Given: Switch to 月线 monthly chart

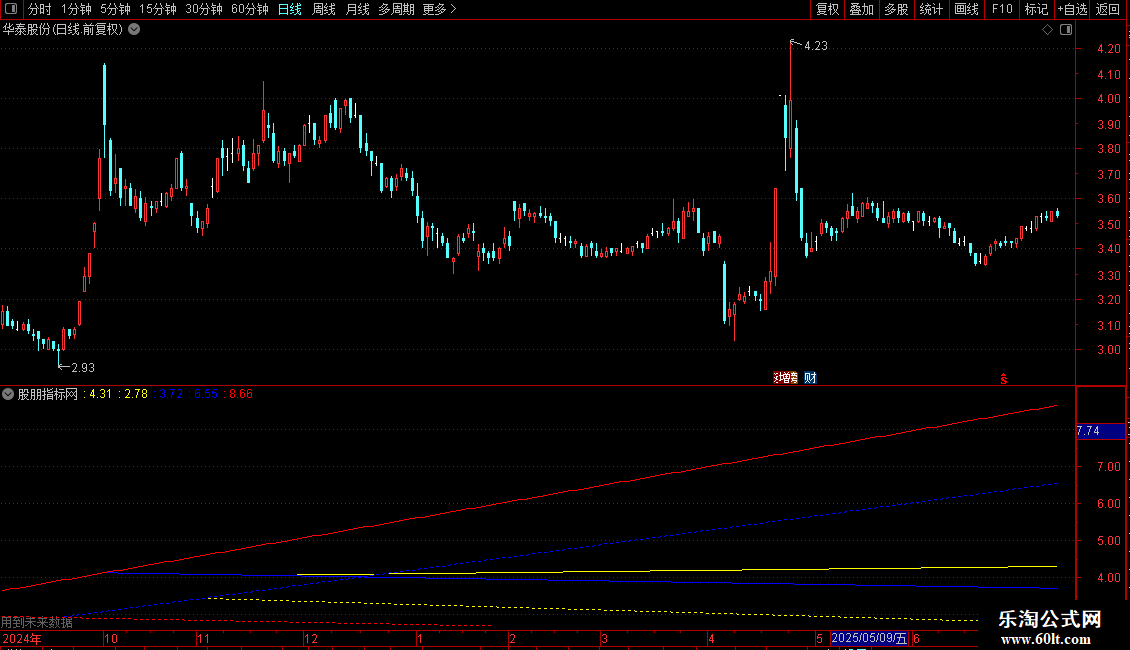Looking at the screenshot, I should pyautogui.click(x=357, y=9).
